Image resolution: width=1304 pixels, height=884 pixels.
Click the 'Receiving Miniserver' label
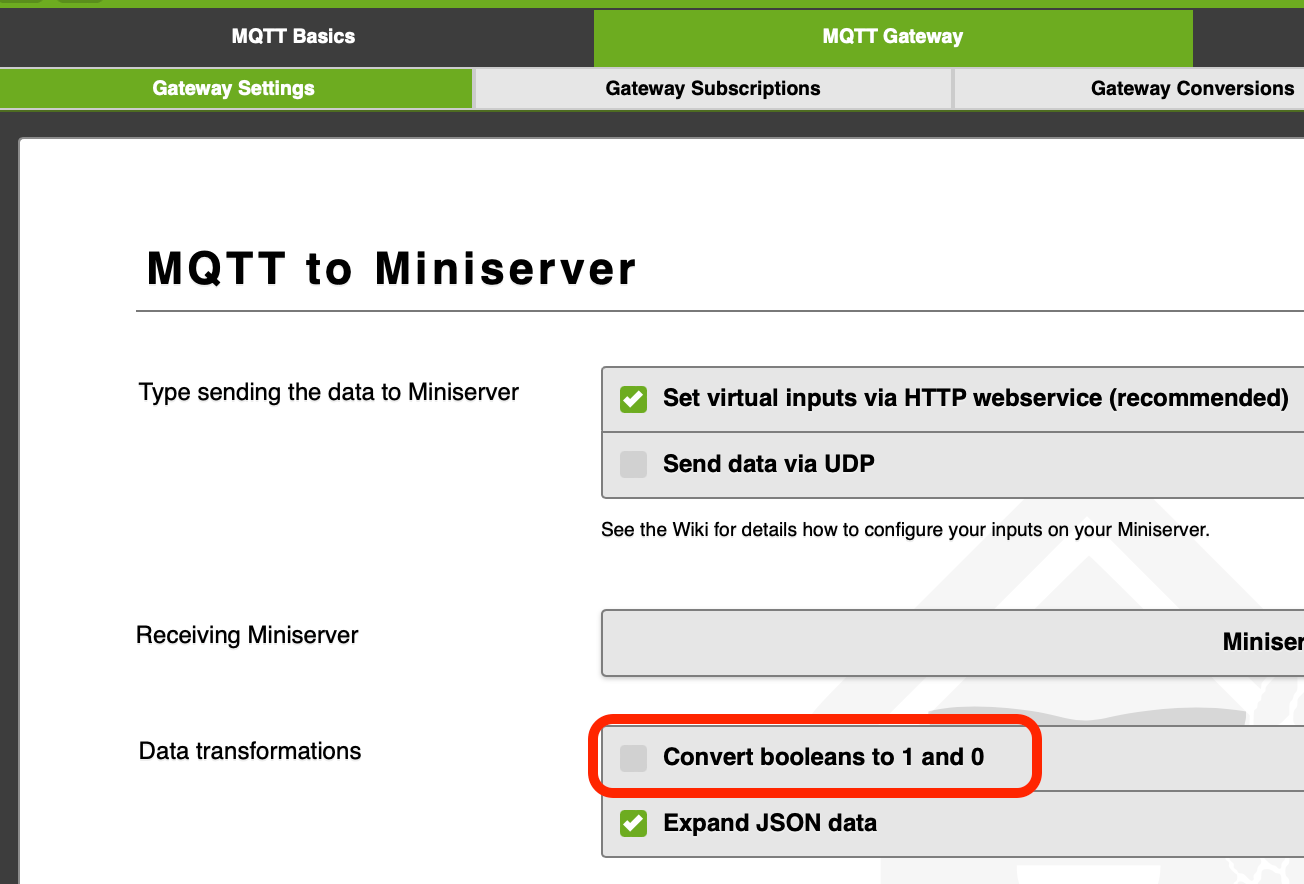(x=247, y=635)
